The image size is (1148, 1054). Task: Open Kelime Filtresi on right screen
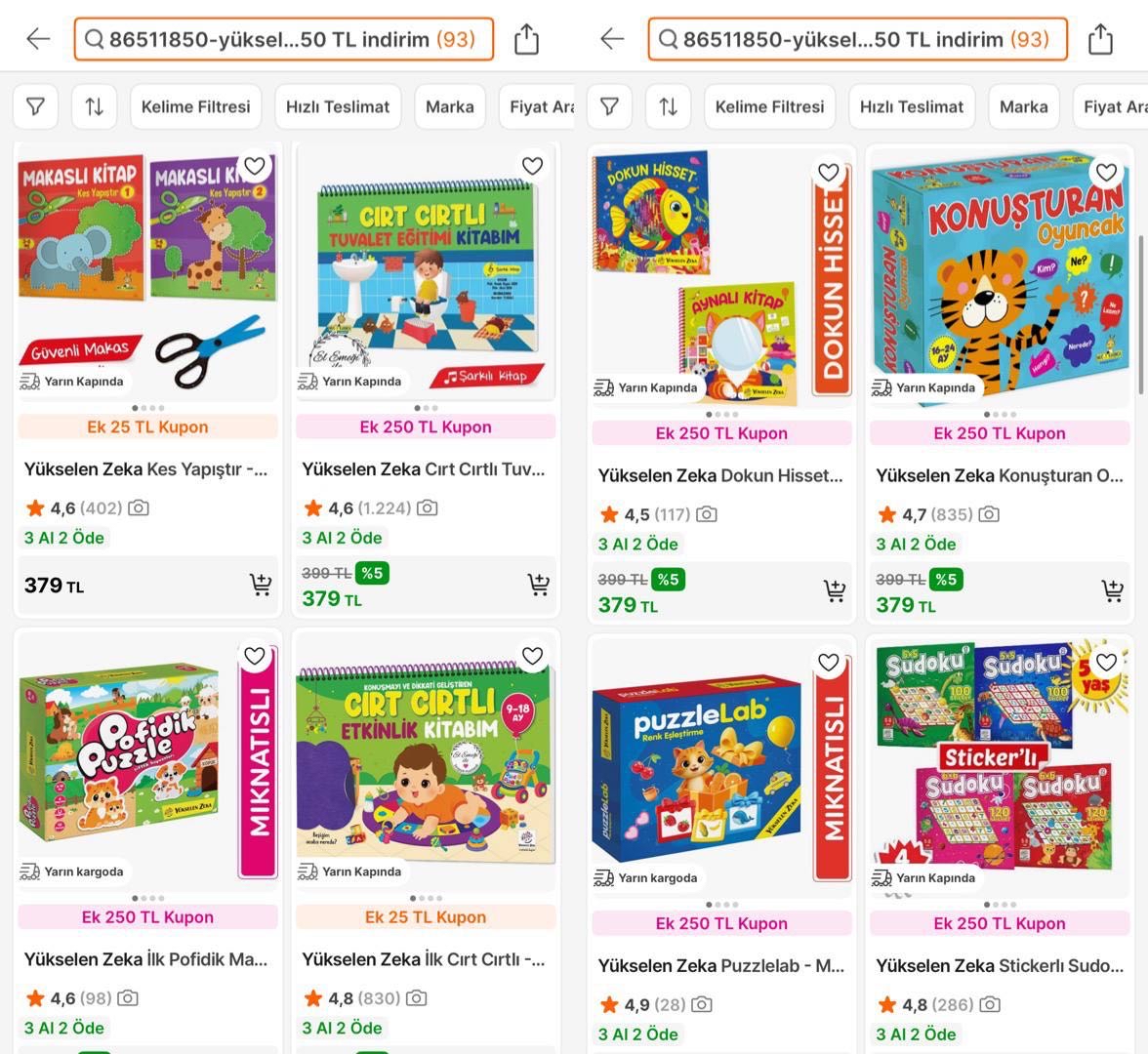[769, 107]
